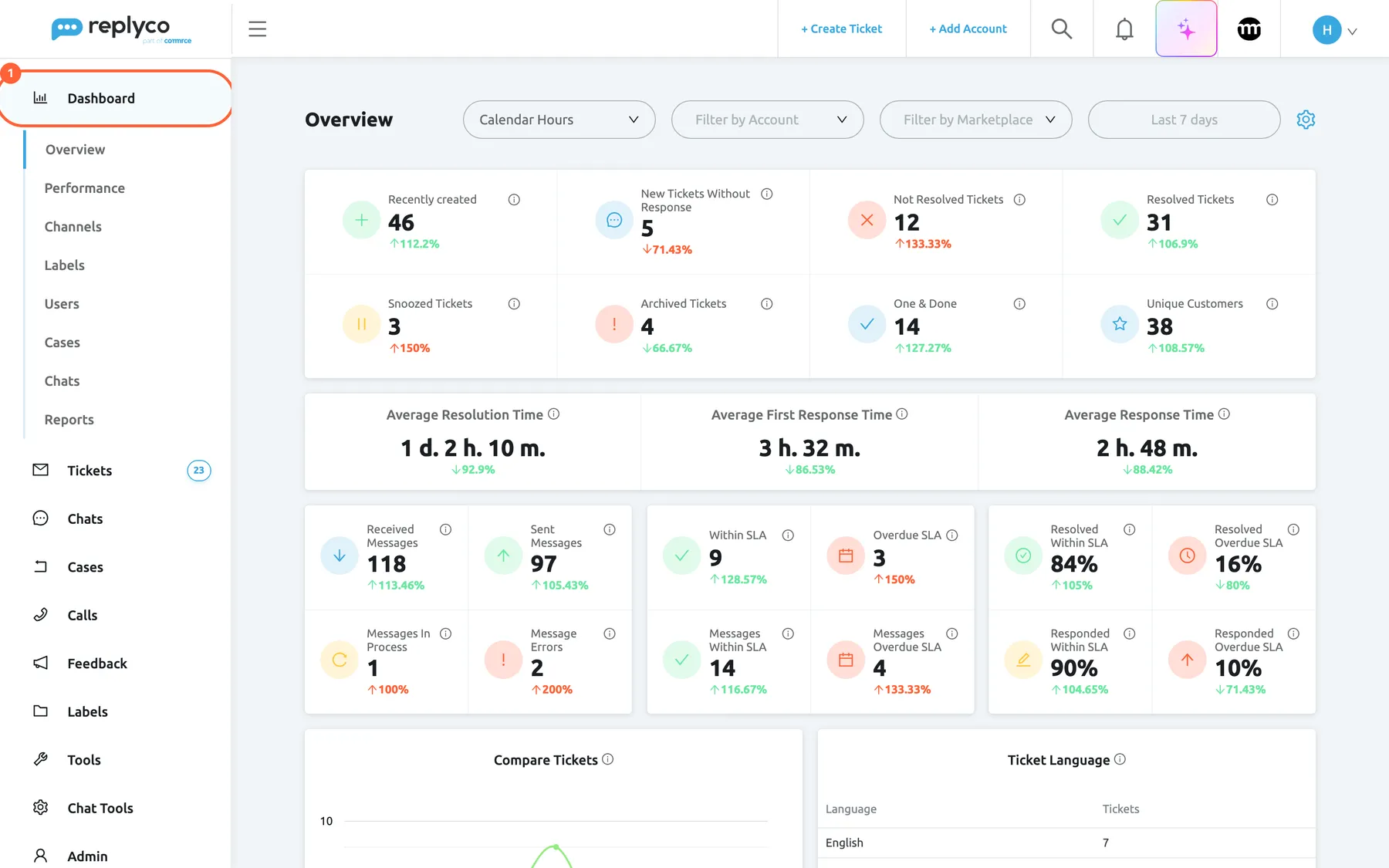This screenshot has height=868, width=1389.
Task: Show info for Not Resolved Tickets
Action: [1019, 200]
